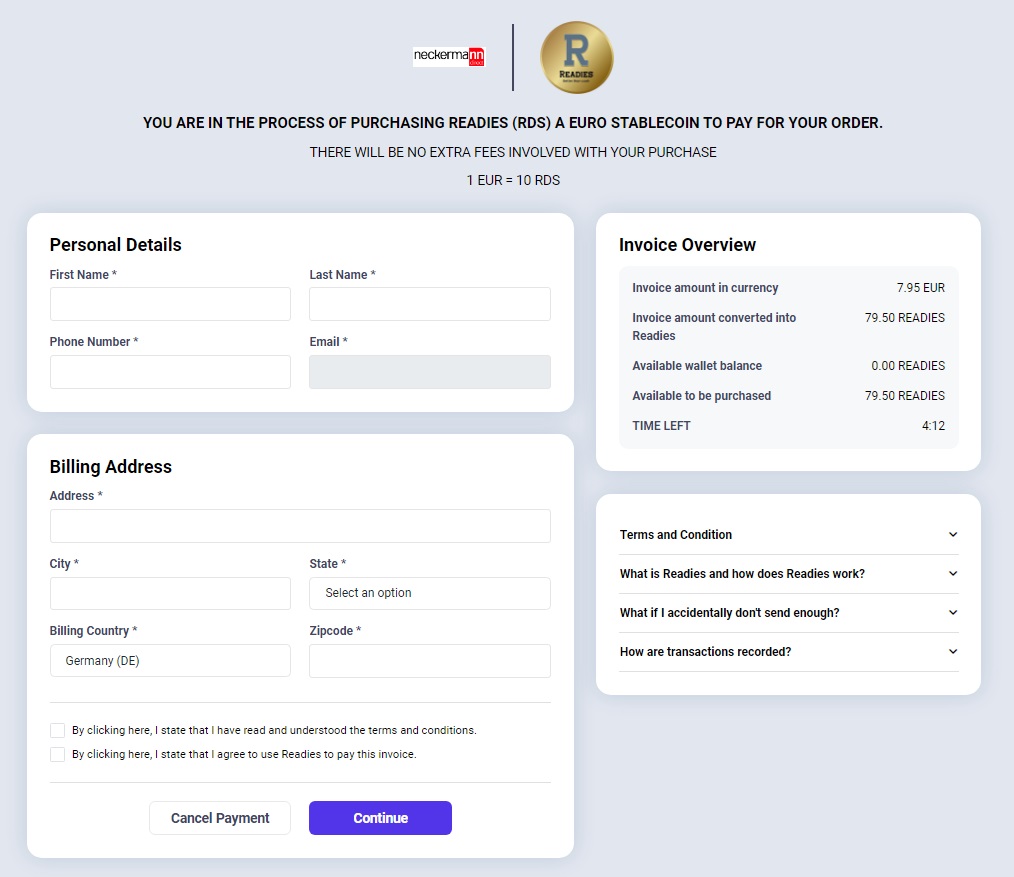This screenshot has height=877, width=1014.
Task: Tick the agree to use Readies checkbox
Action: [x=58, y=755]
